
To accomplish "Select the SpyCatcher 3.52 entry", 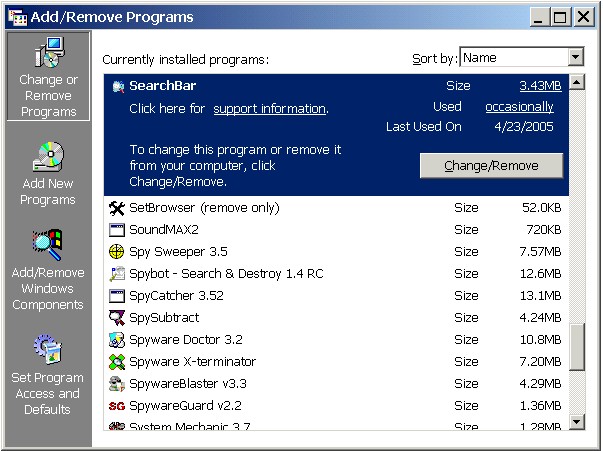I will tap(336, 296).
